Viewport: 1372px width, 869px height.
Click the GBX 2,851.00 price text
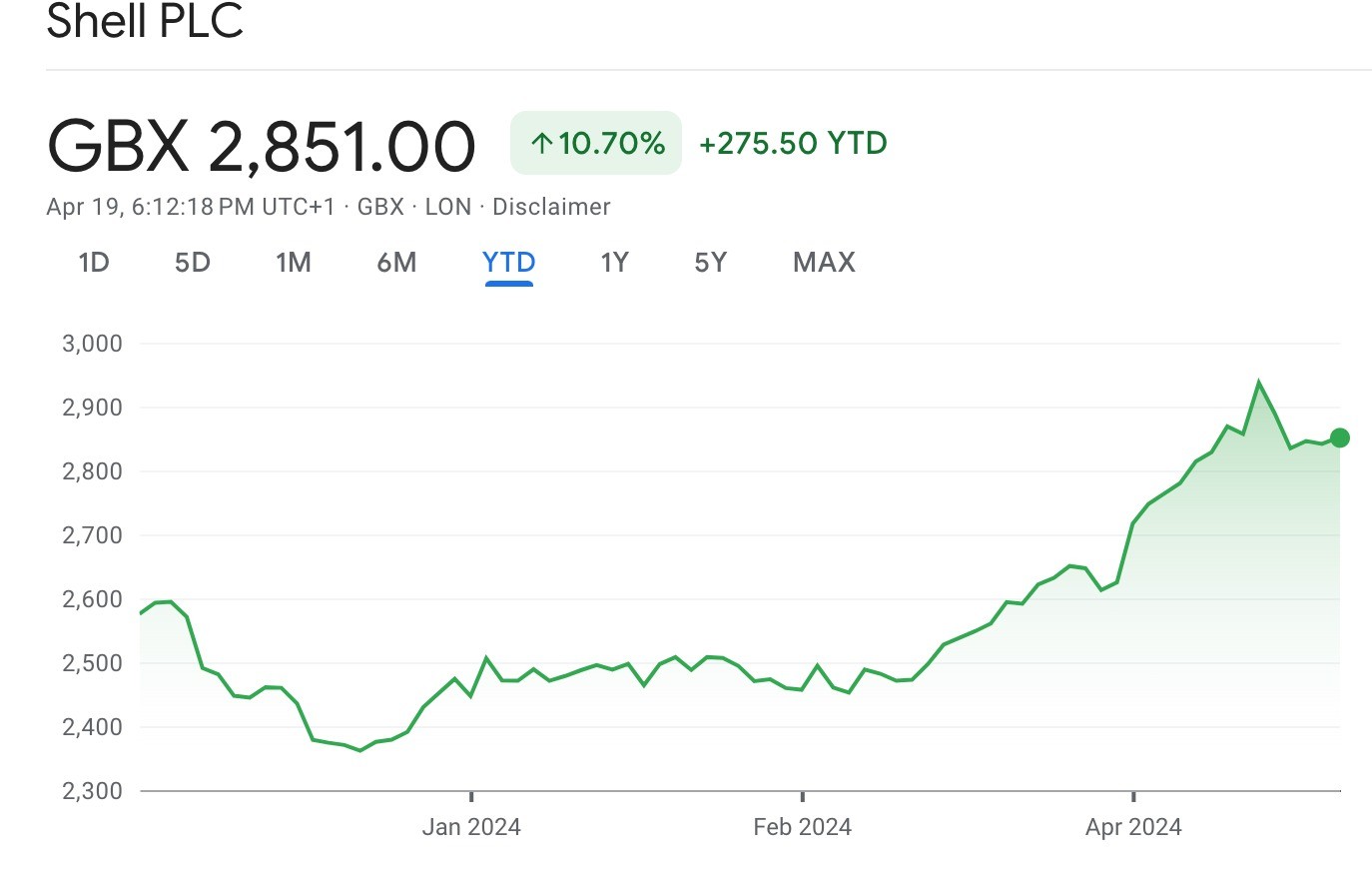pos(262,146)
